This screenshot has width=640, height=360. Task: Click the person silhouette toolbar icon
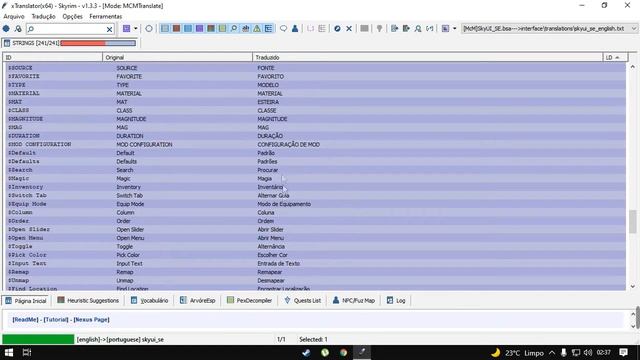pos(295,29)
